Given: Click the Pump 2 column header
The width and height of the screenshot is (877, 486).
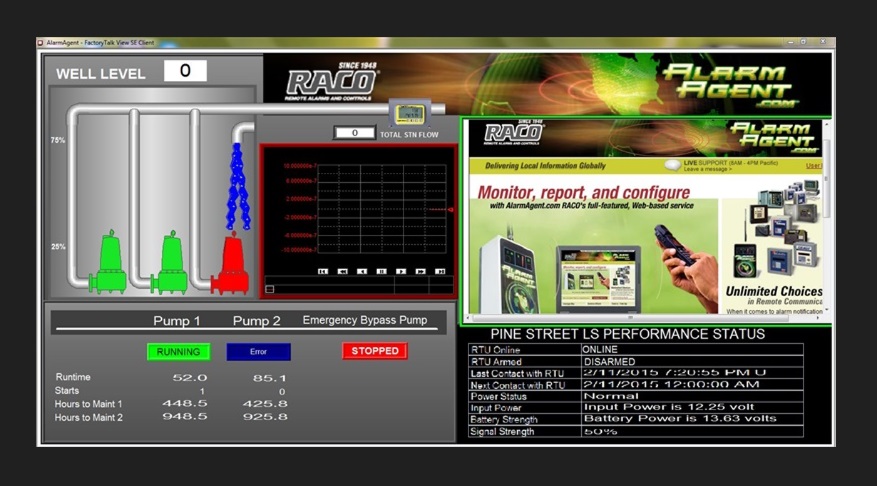Looking at the screenshot, I should pyautogui.click(x=257, y=321).
